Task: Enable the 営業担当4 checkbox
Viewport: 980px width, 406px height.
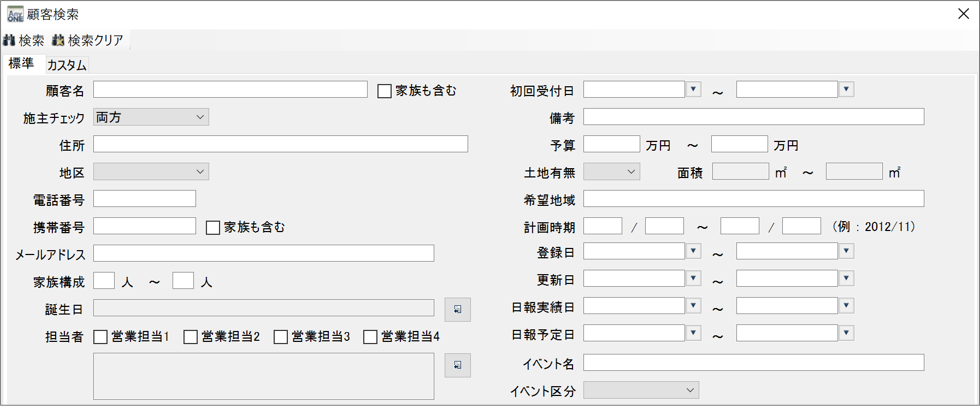Action: (x=371, y=337)
